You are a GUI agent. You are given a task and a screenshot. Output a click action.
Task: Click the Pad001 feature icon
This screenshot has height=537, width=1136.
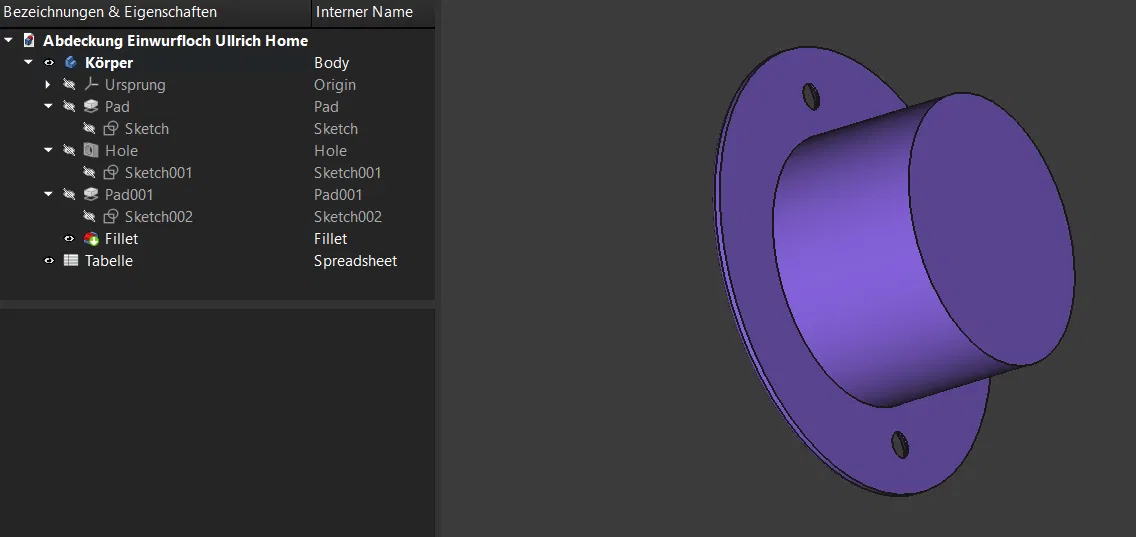click(91, 195)
